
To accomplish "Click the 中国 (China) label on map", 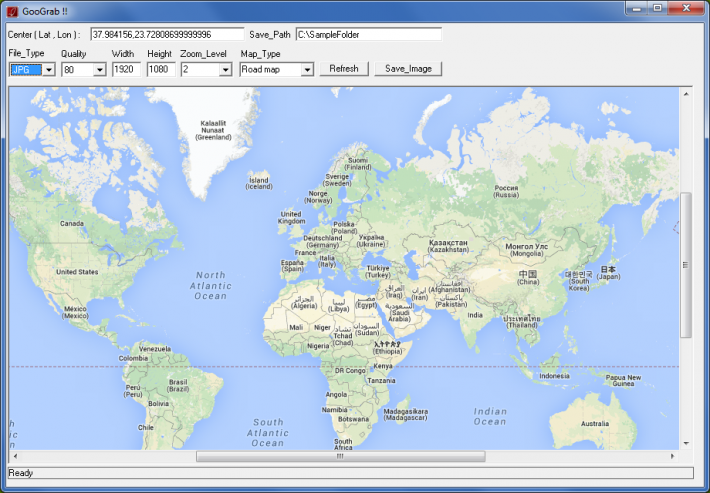I will click(528, 278).
